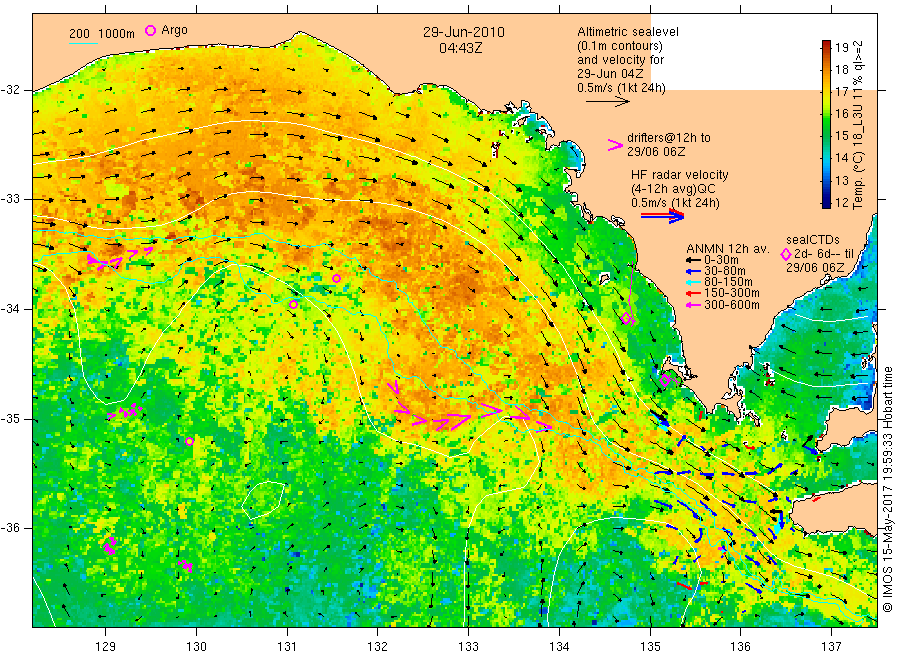
Task: Click the magenta 300-600m ANMN arrow
Action: click(x=693, y=305)
